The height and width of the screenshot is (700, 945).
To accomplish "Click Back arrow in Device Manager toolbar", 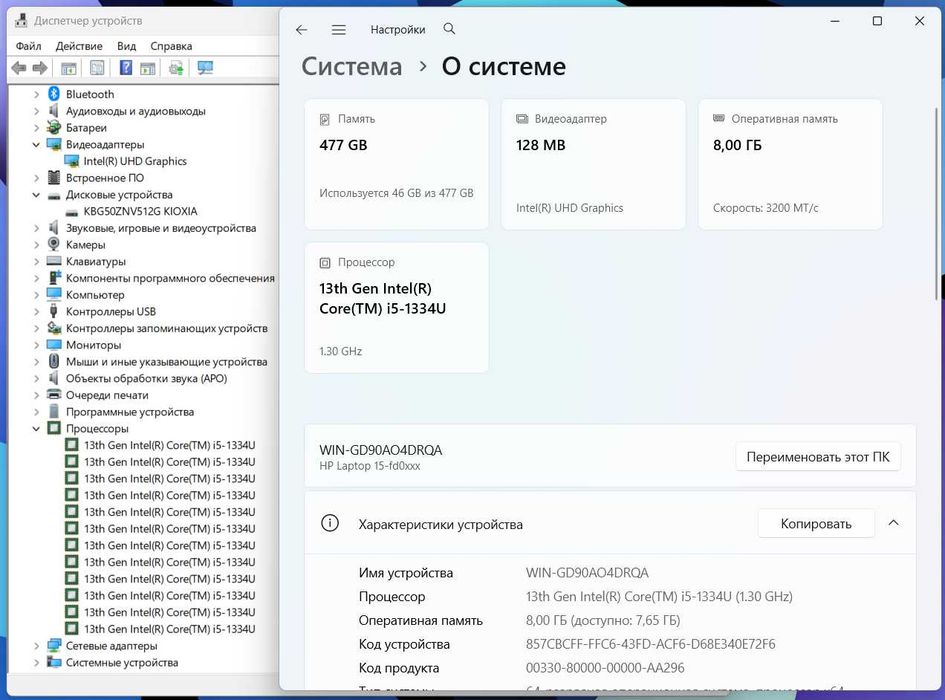I will [x=19, y=68].
